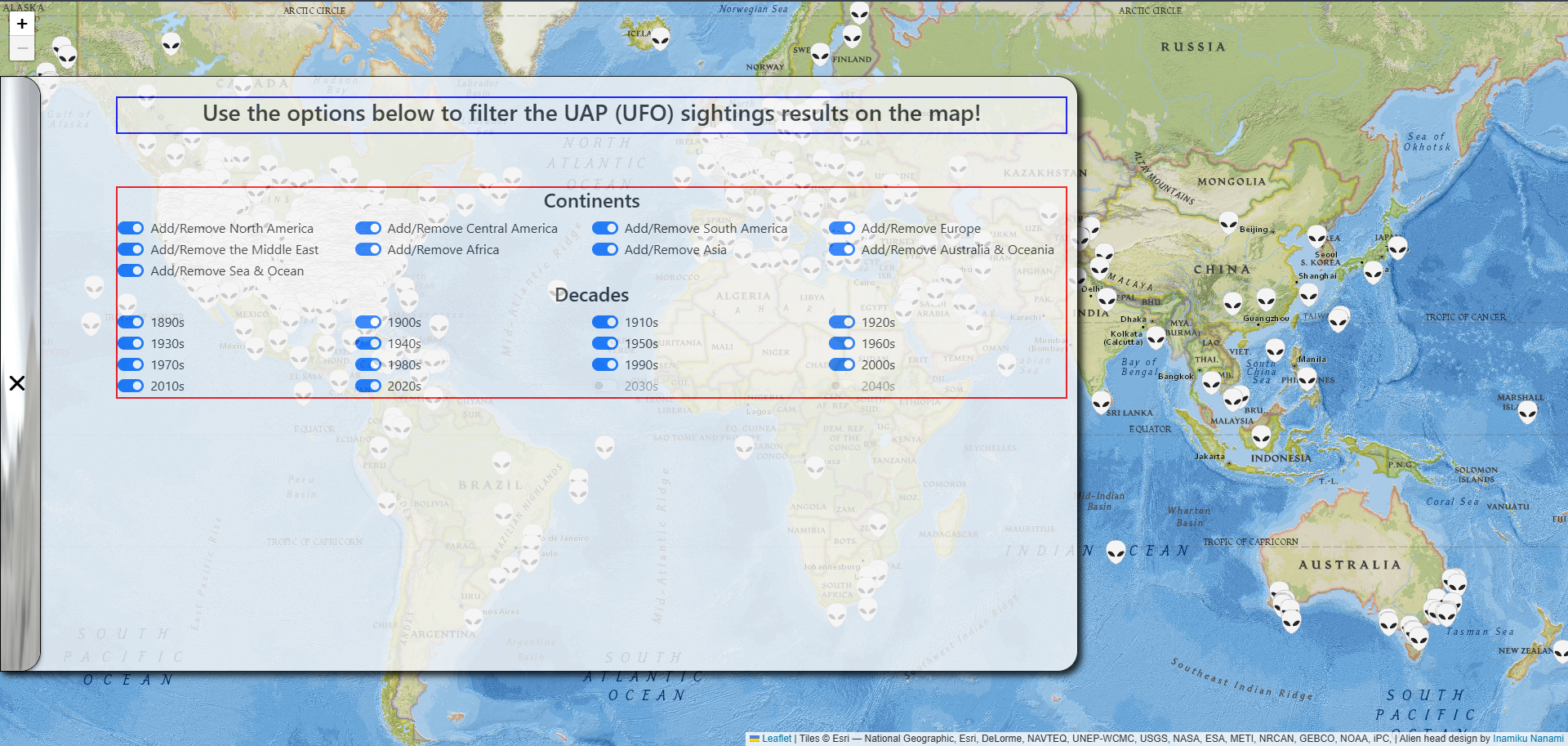Switch off the 1940s decade

[368, 344]
